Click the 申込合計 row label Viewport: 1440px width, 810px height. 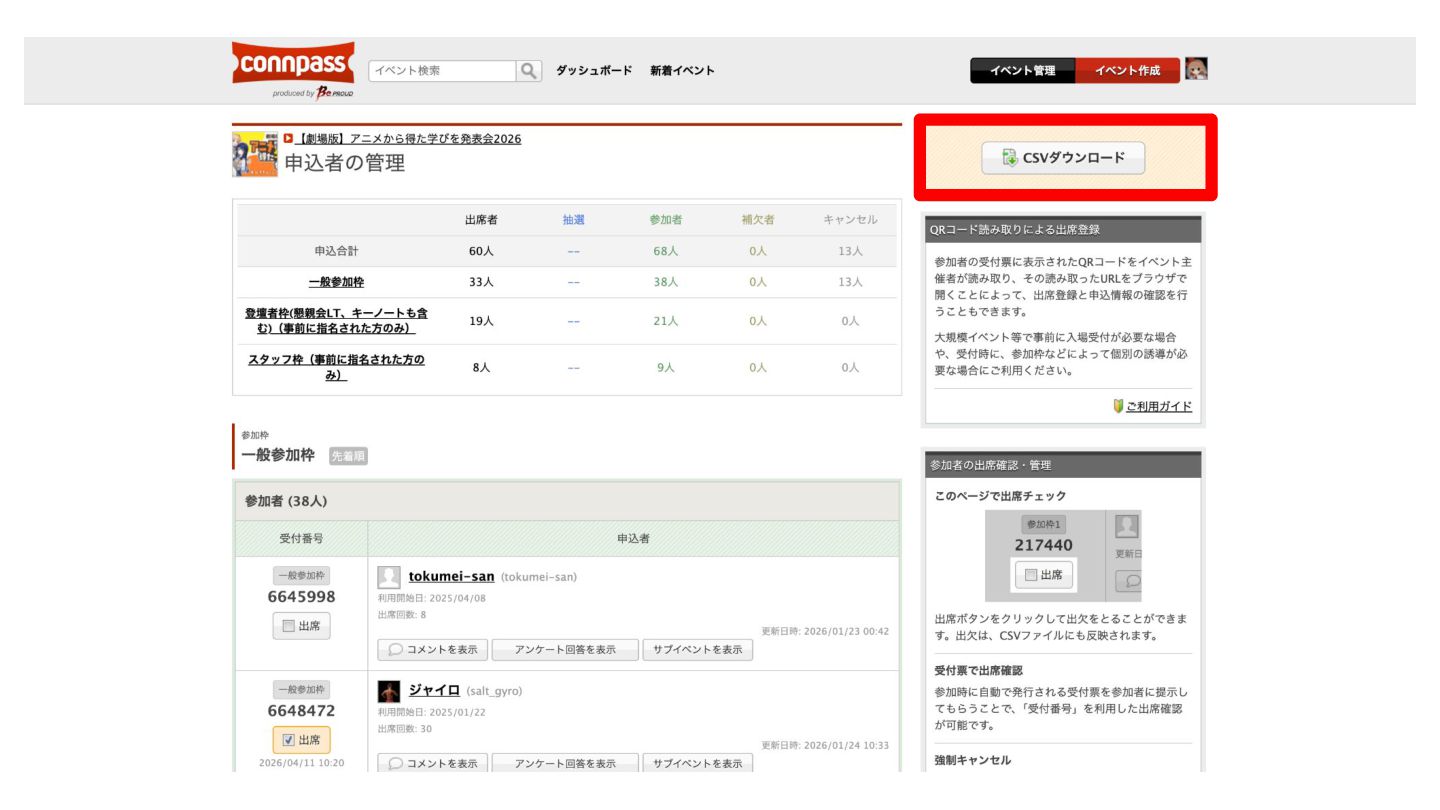pyautogui.click(x=336, y=251)
